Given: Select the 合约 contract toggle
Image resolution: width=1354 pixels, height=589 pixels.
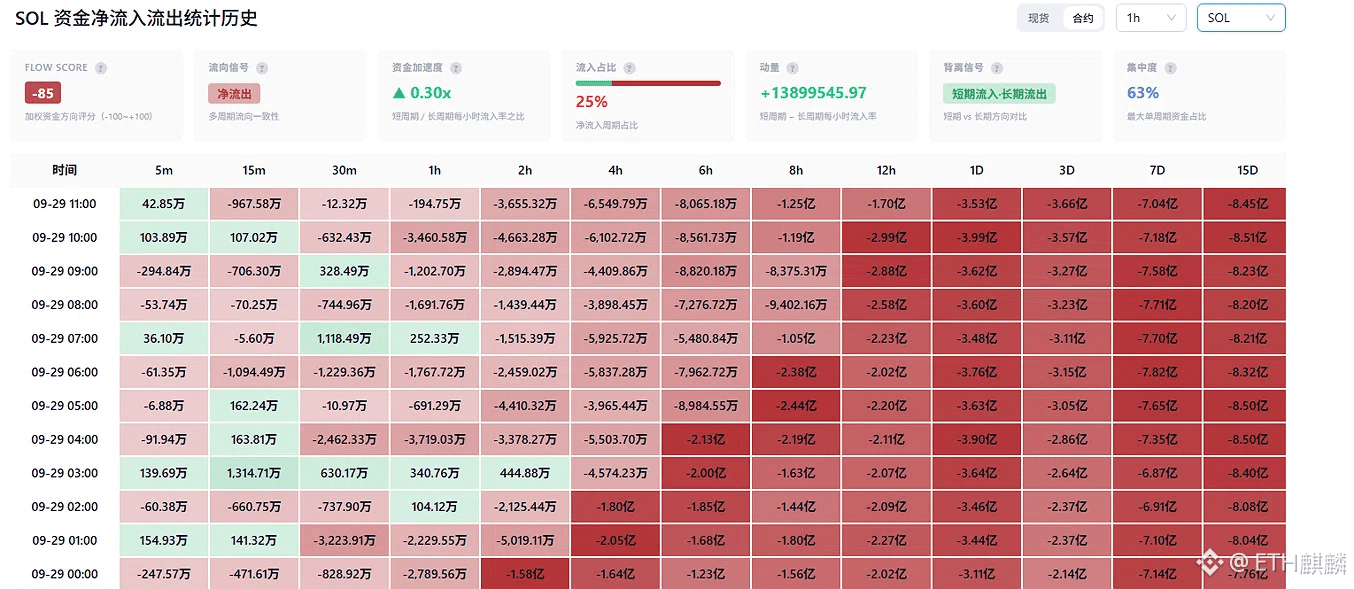Looking at the screenshot, I should coord(1083,18).
